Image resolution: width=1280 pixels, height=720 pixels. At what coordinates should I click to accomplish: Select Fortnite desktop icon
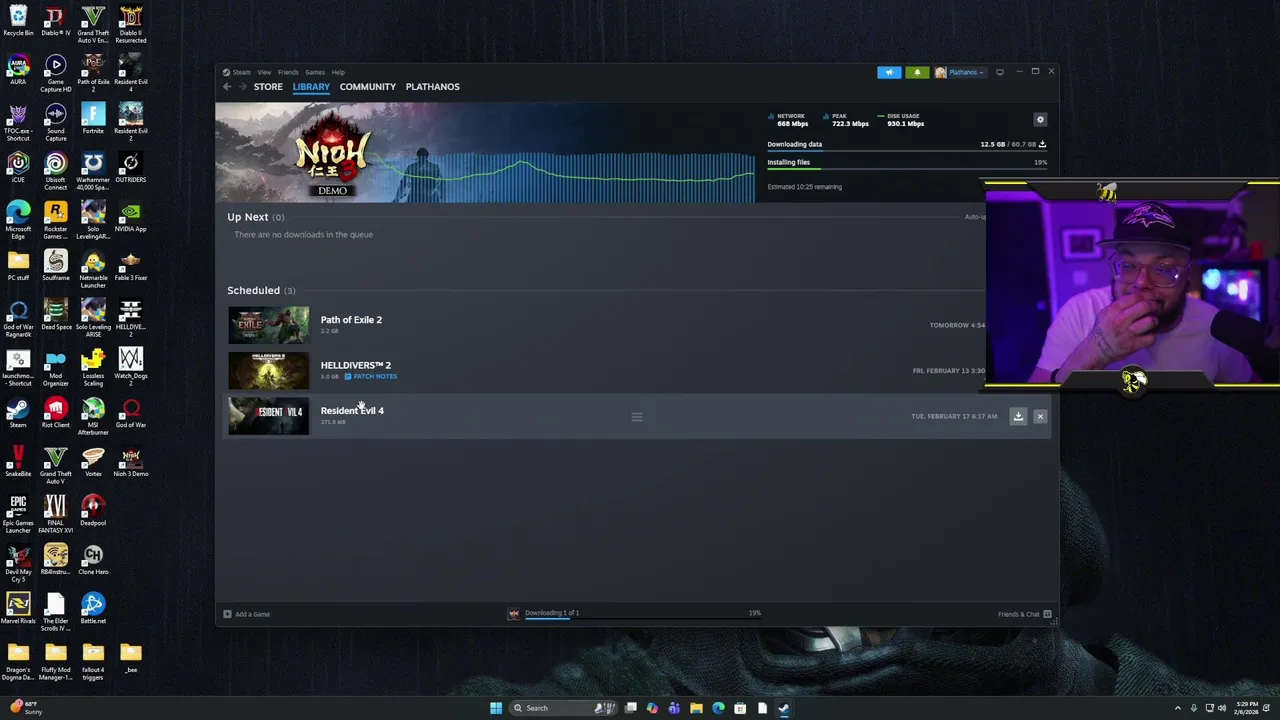[93, 120]
